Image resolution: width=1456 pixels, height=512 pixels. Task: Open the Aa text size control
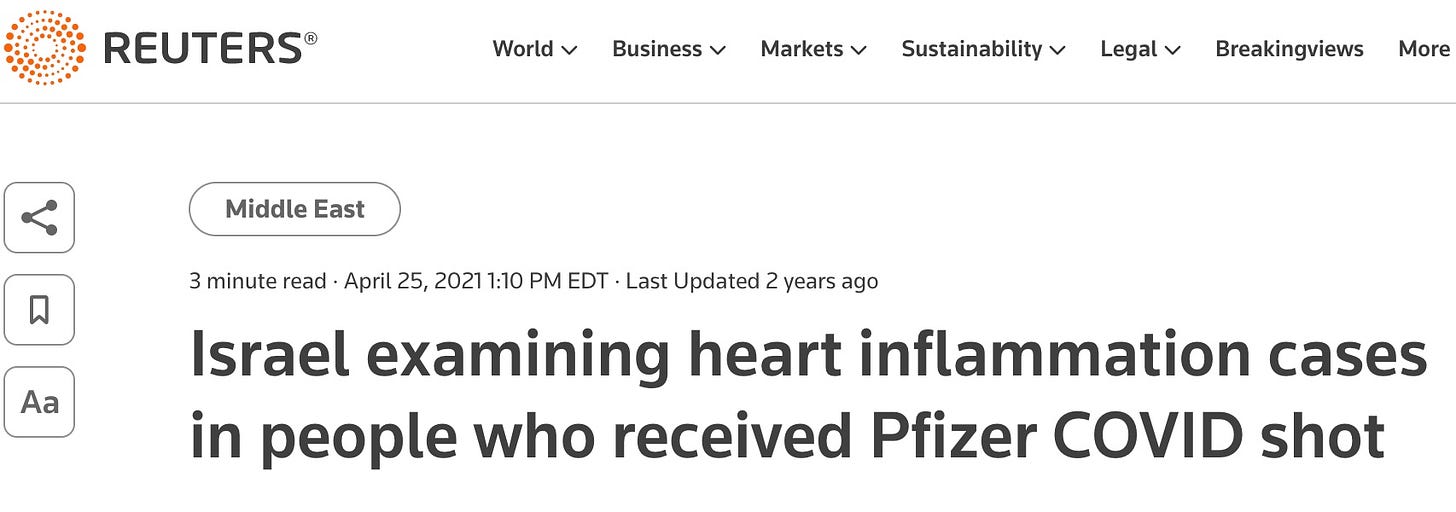pos(39,402)
